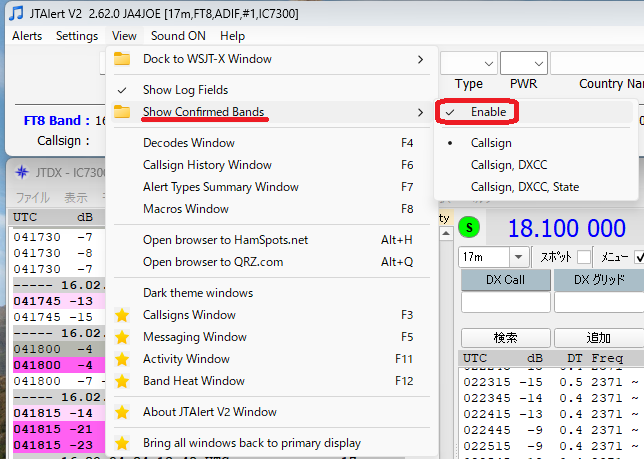This screenshot has height=459, width=644.
Task: Select decode row 022315 -15
Action: click(x=551, y=382)
